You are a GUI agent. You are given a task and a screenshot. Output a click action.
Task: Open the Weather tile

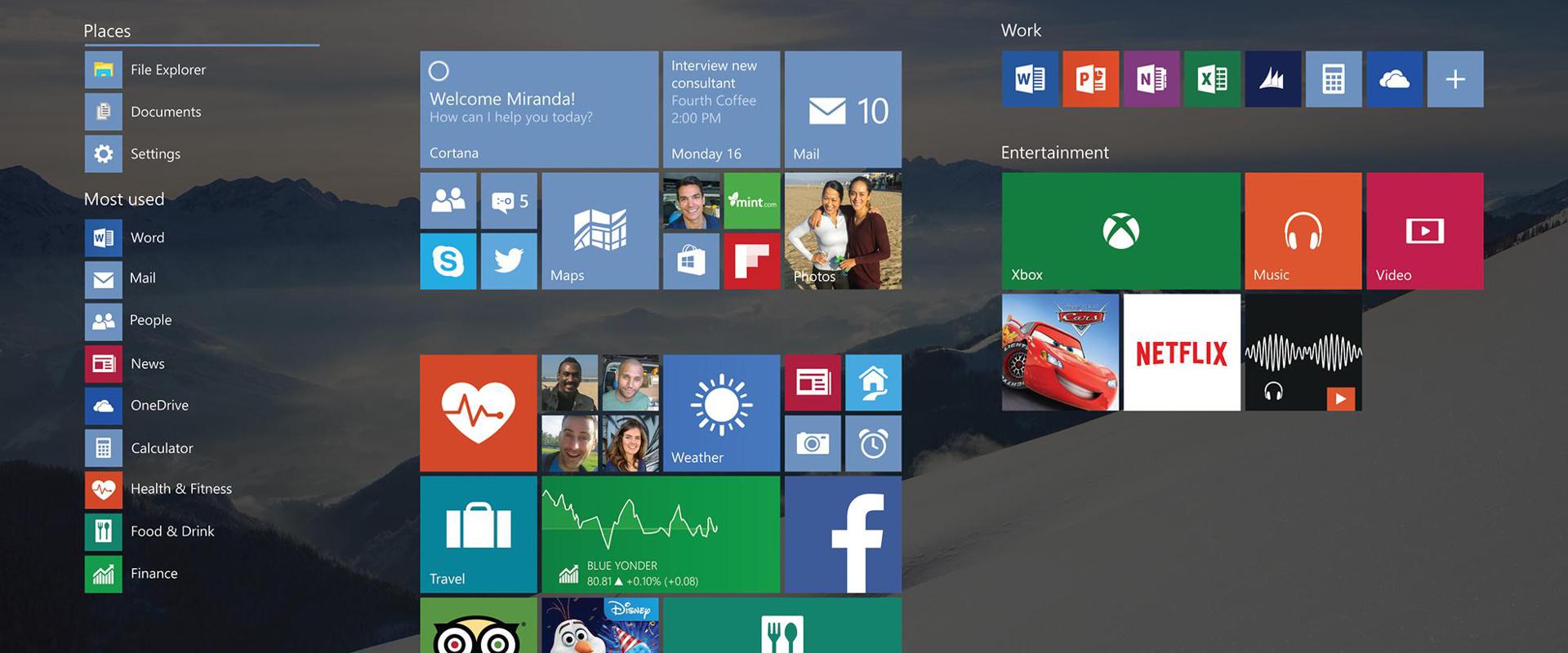[721, 413]
